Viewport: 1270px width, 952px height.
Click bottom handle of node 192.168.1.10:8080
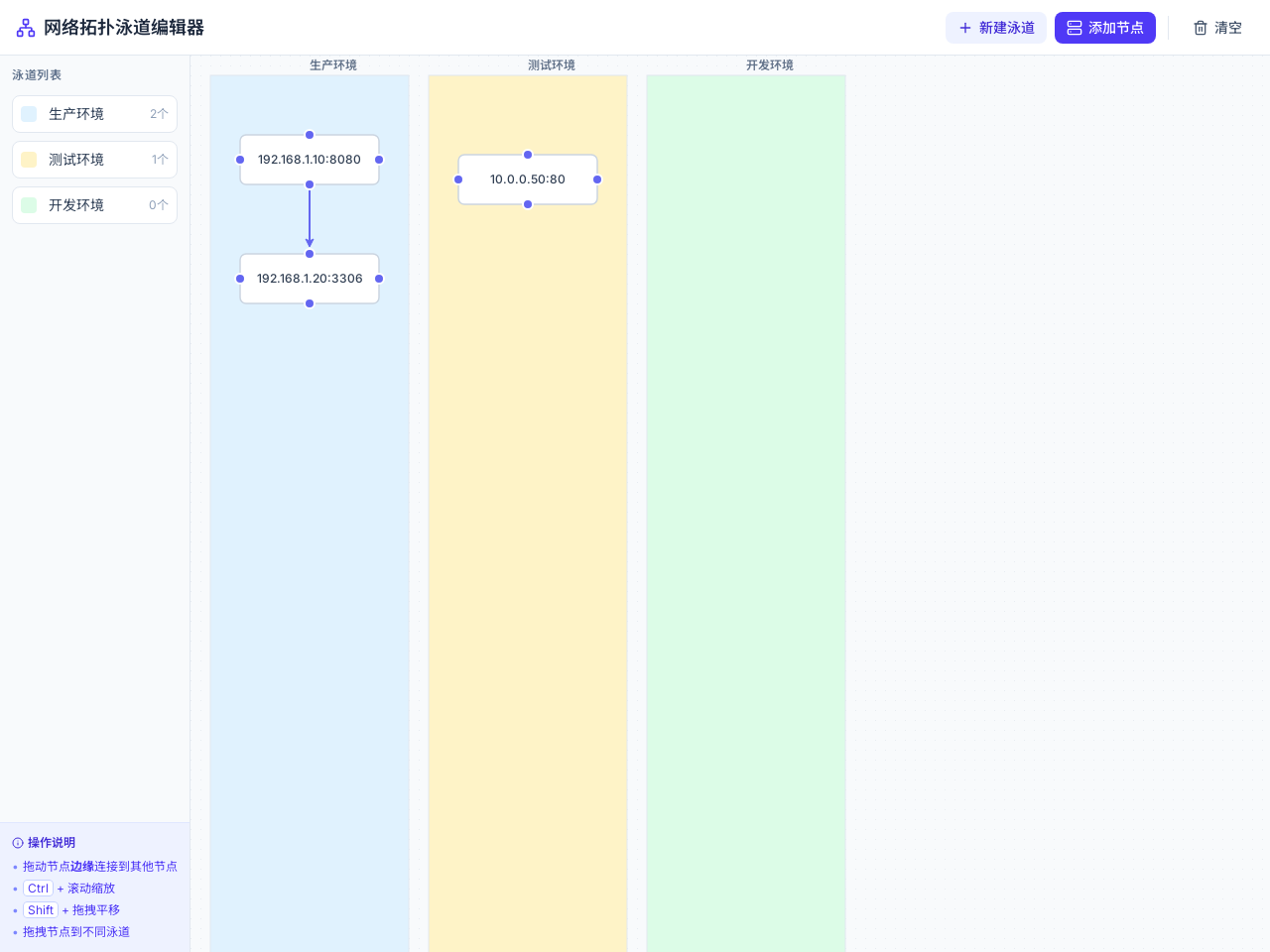310,184
